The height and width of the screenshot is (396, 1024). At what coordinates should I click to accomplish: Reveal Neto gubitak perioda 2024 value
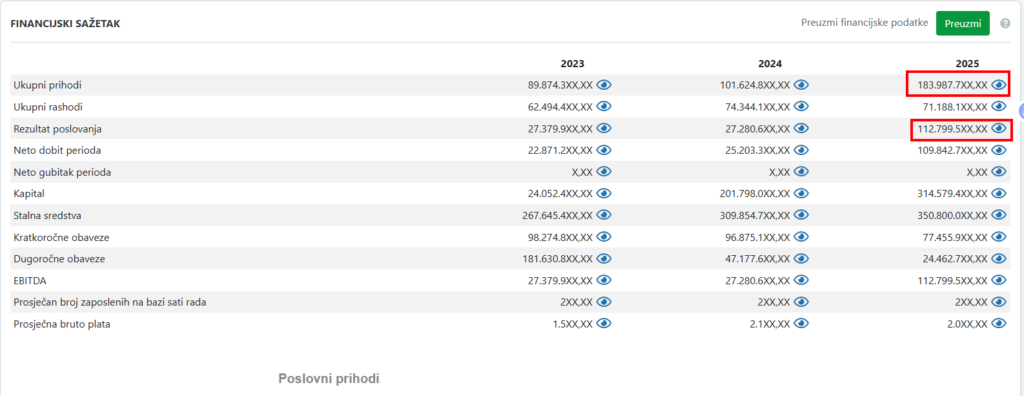pyautogui.click(x=801, y=171)
